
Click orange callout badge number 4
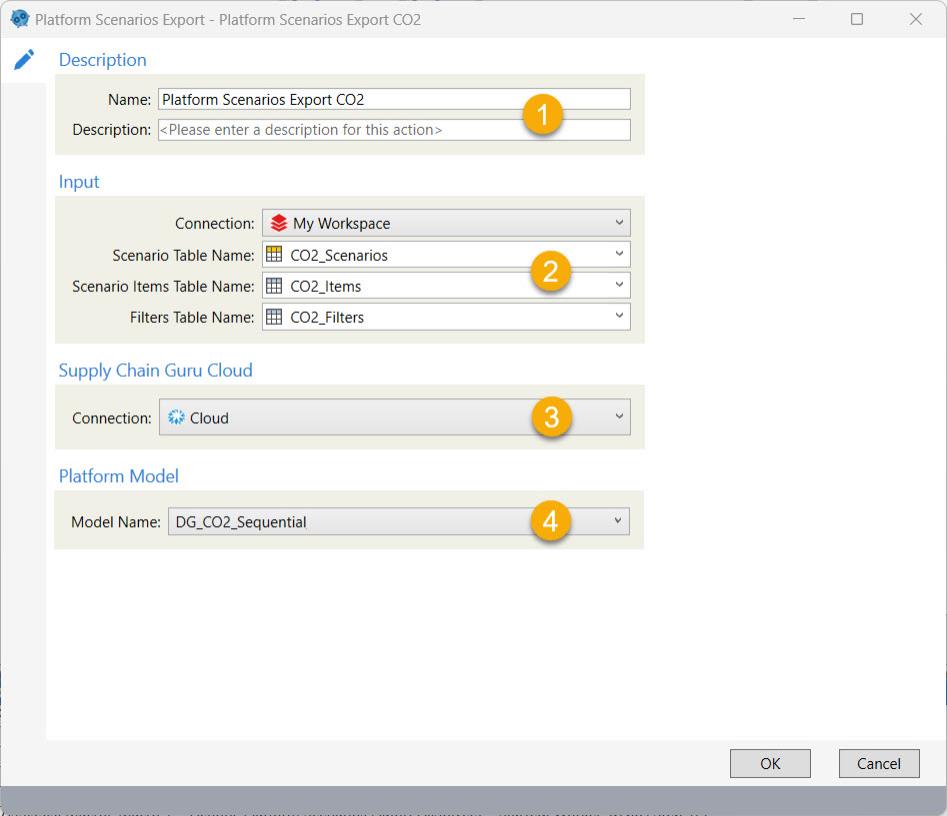(x=550, y=521)
